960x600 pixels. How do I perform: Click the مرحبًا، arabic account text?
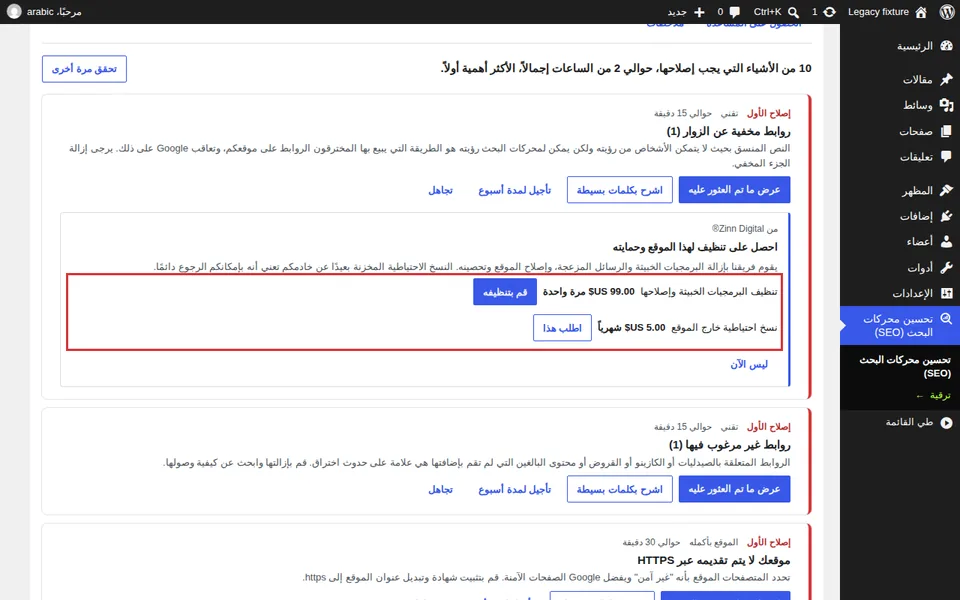tap(54, 12)
